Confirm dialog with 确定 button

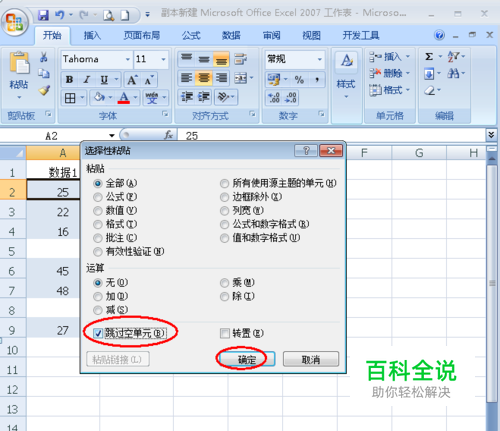247,359
